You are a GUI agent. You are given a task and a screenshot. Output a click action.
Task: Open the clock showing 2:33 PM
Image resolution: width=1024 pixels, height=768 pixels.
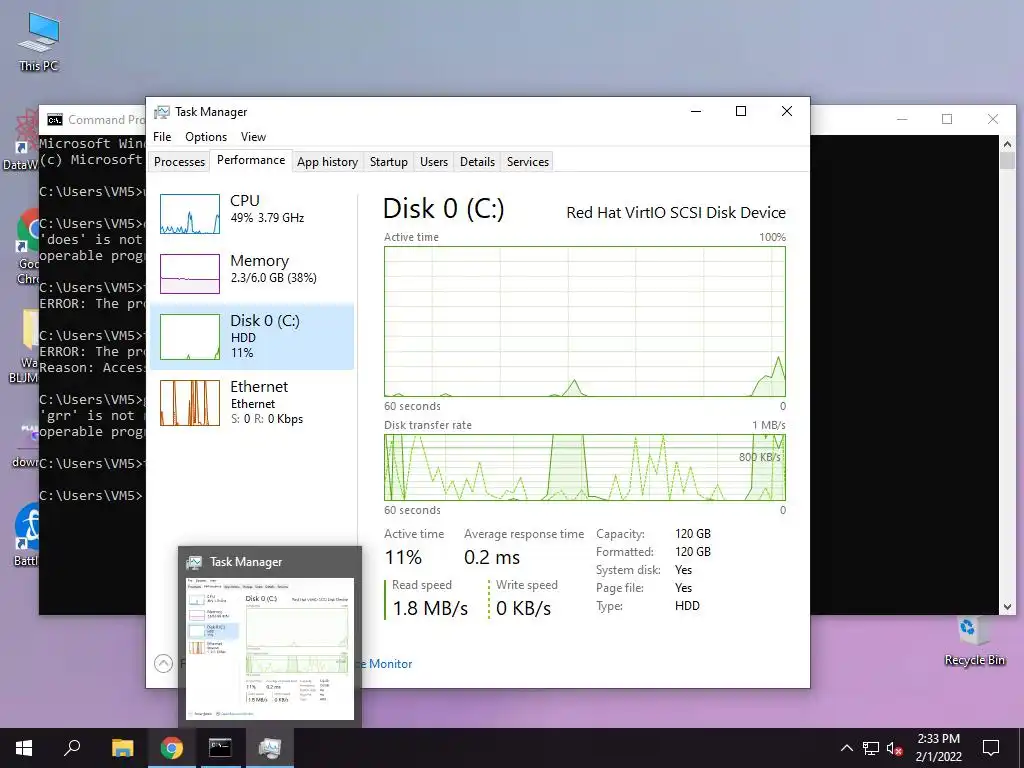[x=938, y=739]
